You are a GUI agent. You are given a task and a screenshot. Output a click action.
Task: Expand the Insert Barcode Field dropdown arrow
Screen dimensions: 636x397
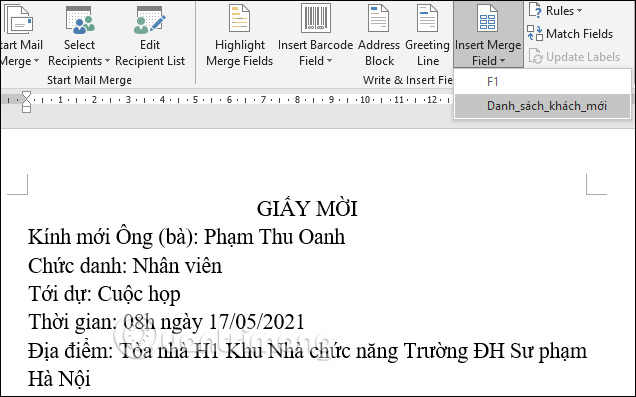(x=329, y=61)
